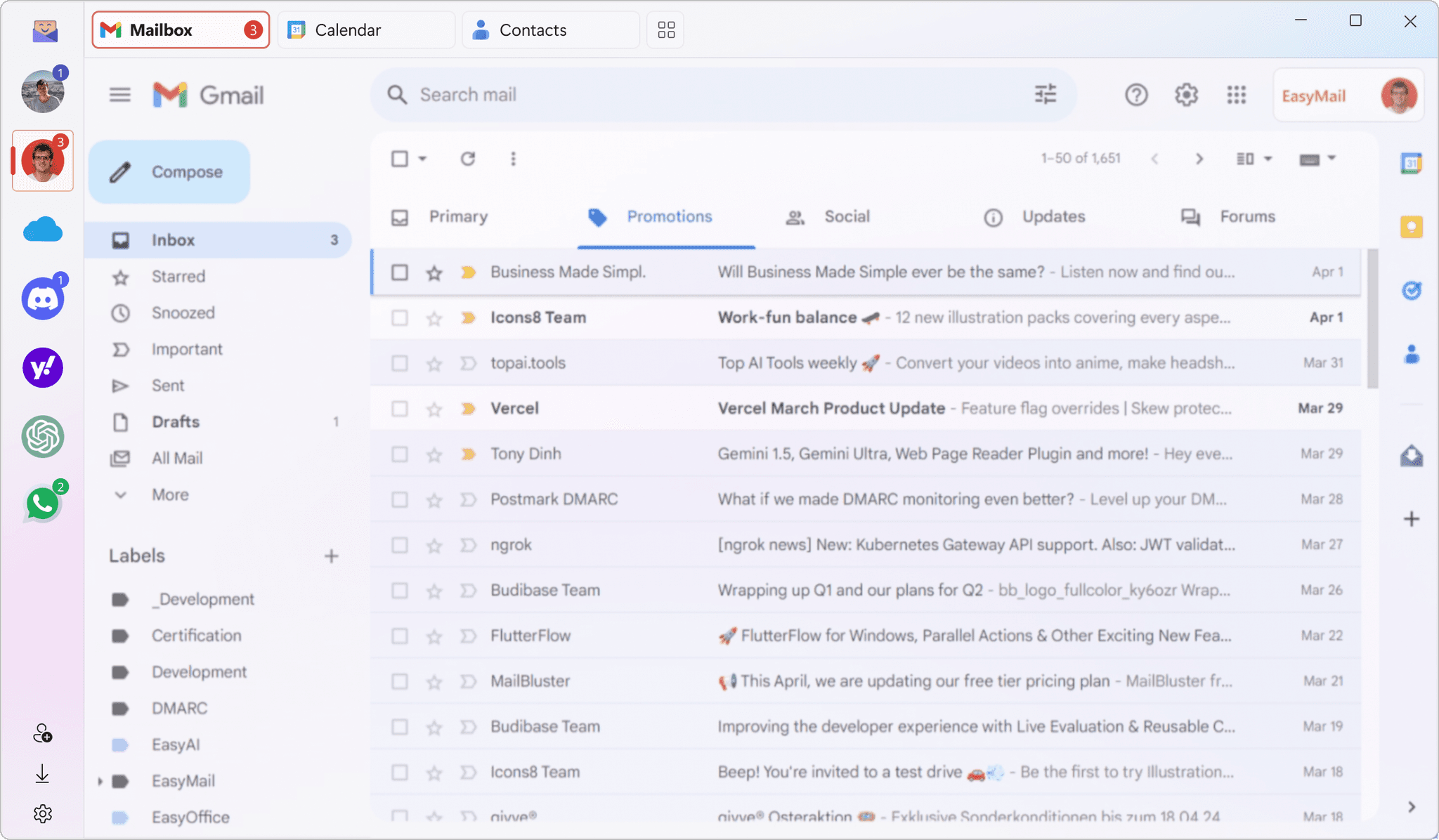The image size is (1439, 840).
Task: Go to the next page of emails
Action: (1199, 159)
